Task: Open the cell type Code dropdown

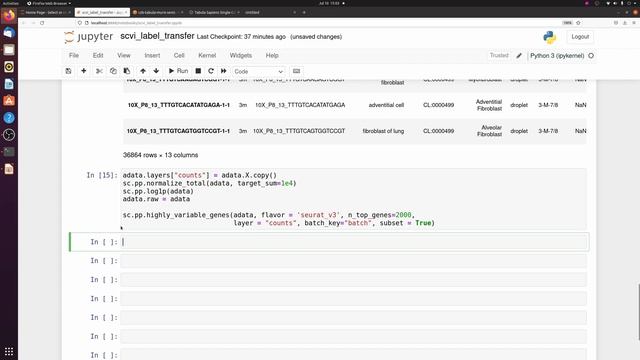Action: [x=258, y=71]
